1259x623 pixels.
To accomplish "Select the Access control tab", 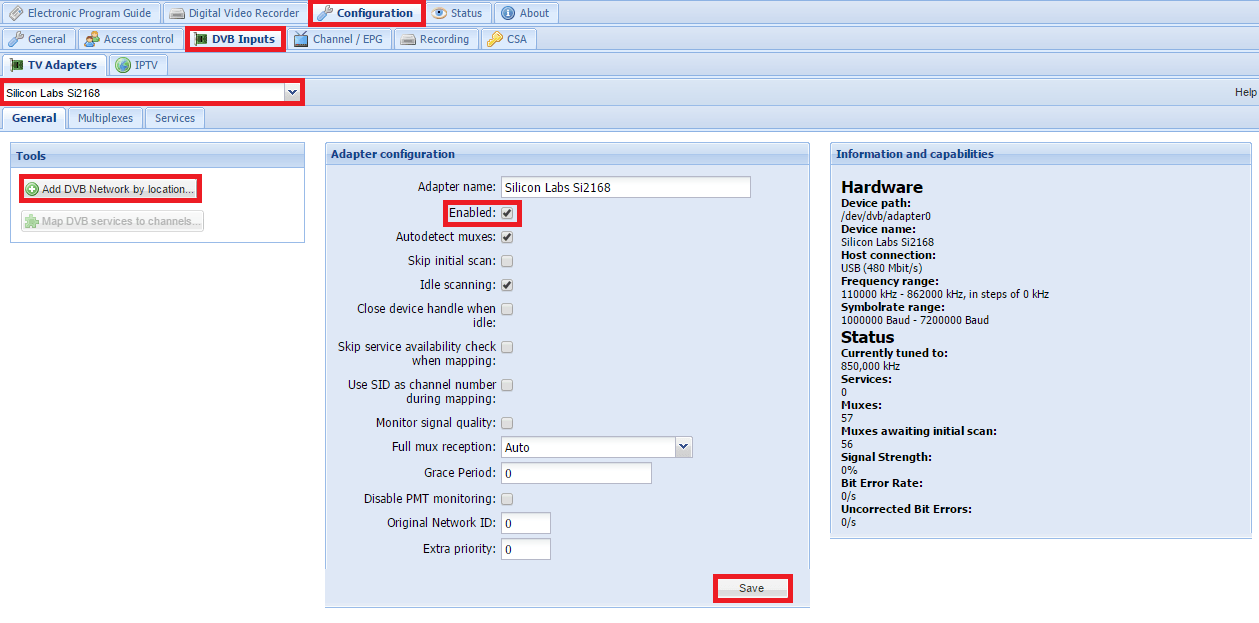I will tap(129, 39).
